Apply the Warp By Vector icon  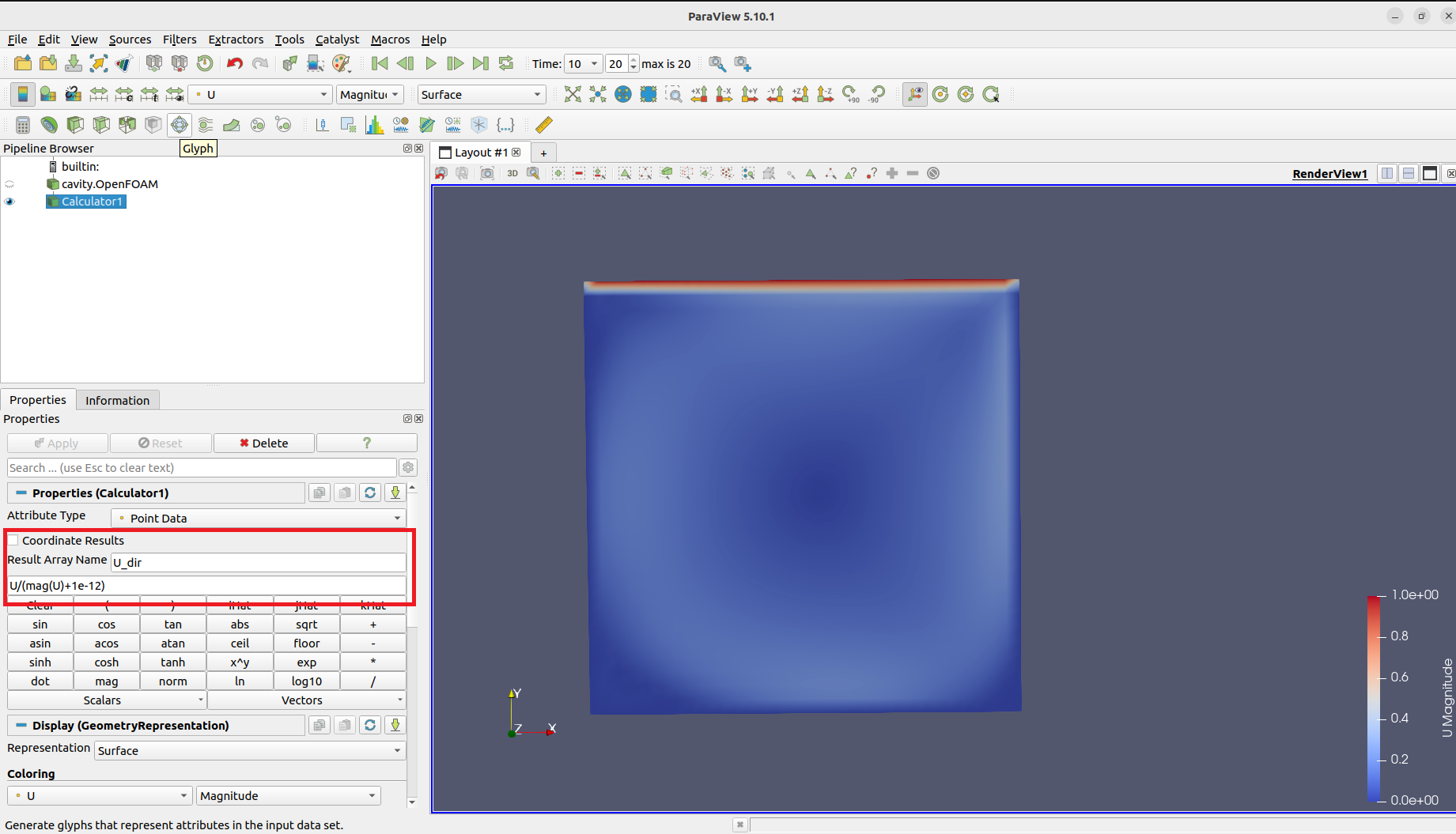coord(232,125)
